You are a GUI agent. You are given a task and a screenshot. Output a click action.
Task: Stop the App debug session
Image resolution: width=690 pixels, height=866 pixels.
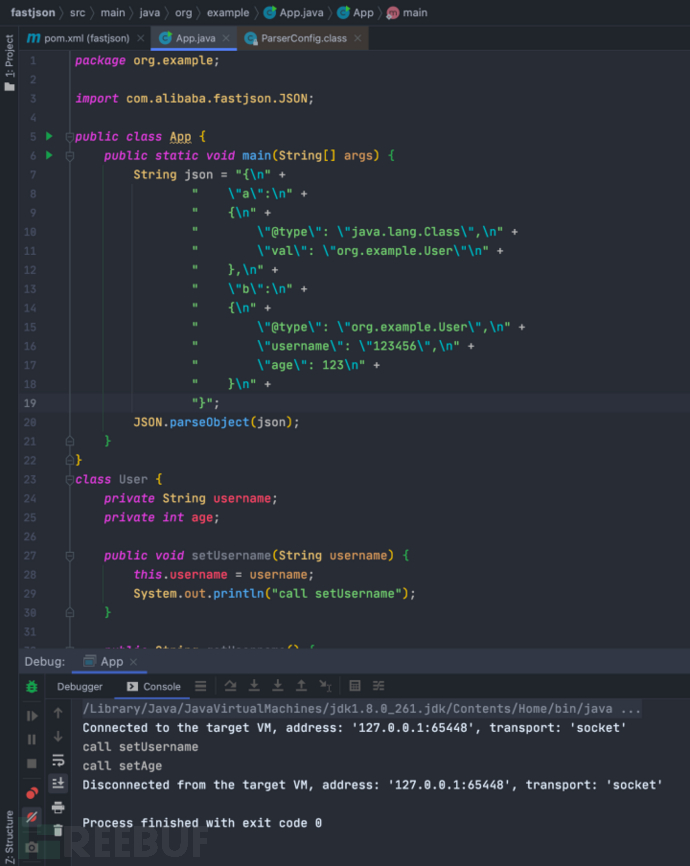[31, 763]
